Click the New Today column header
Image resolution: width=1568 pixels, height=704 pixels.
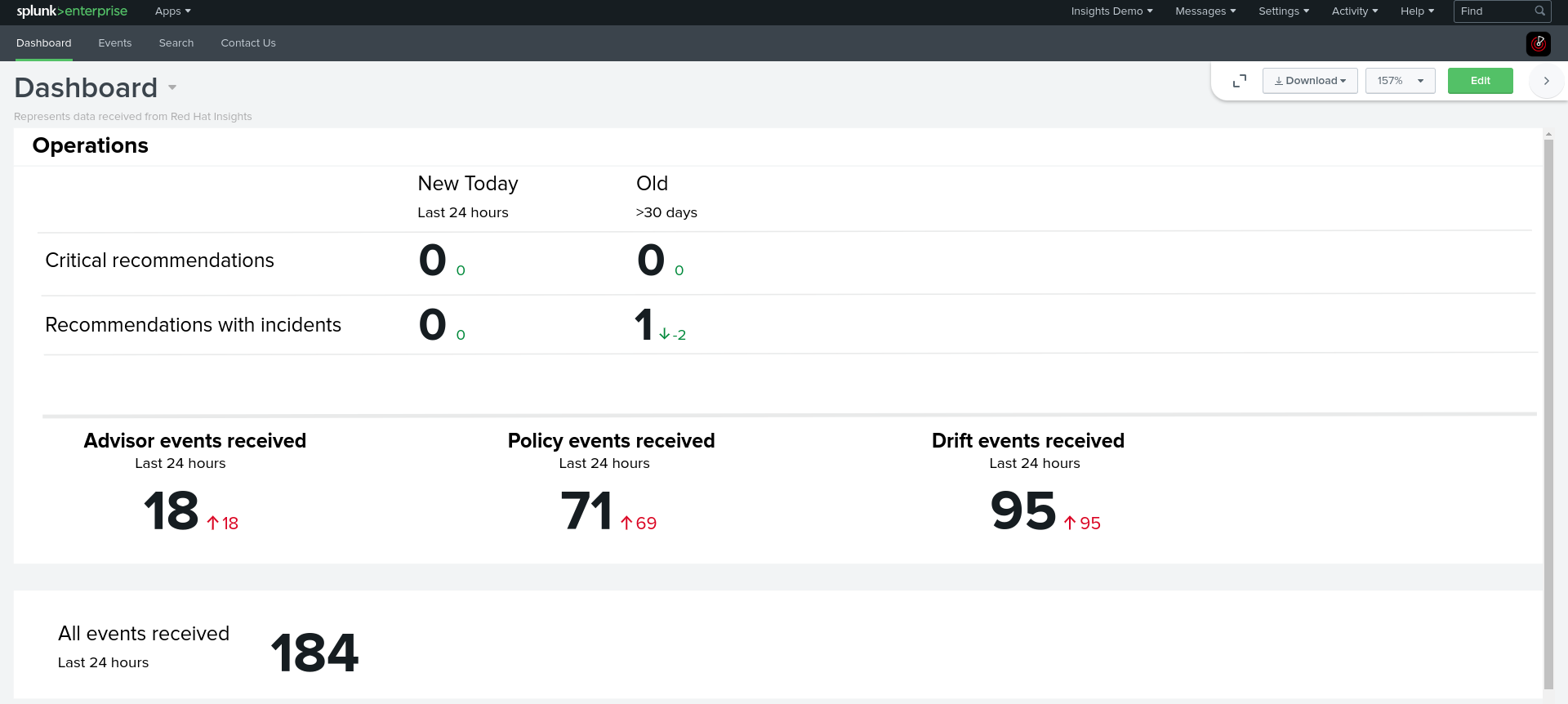coord(468,184)
